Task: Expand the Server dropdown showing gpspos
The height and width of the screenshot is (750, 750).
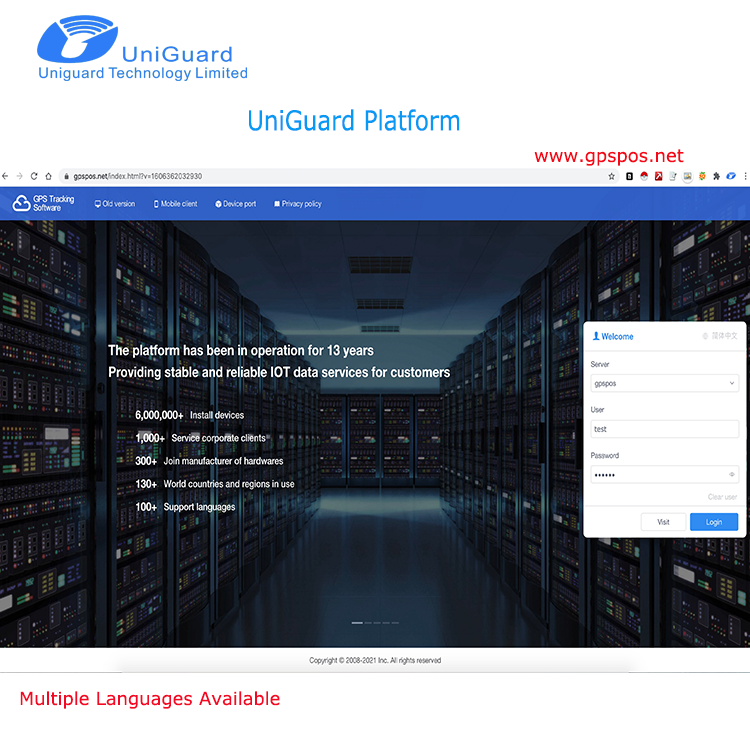Action: point(664,383)
